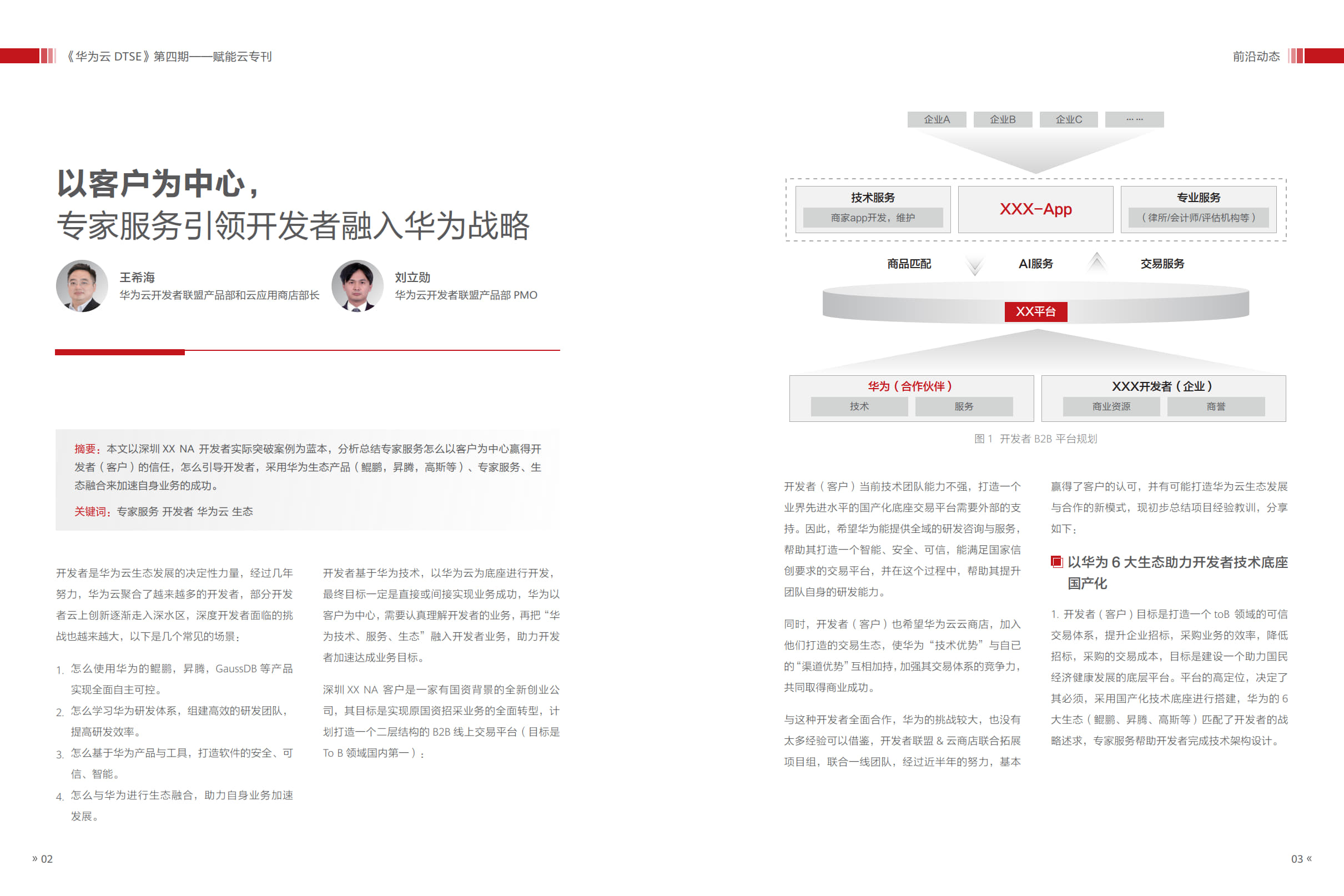
Task: Select the 企业A box in the diagram
Action: pos(936,119)
